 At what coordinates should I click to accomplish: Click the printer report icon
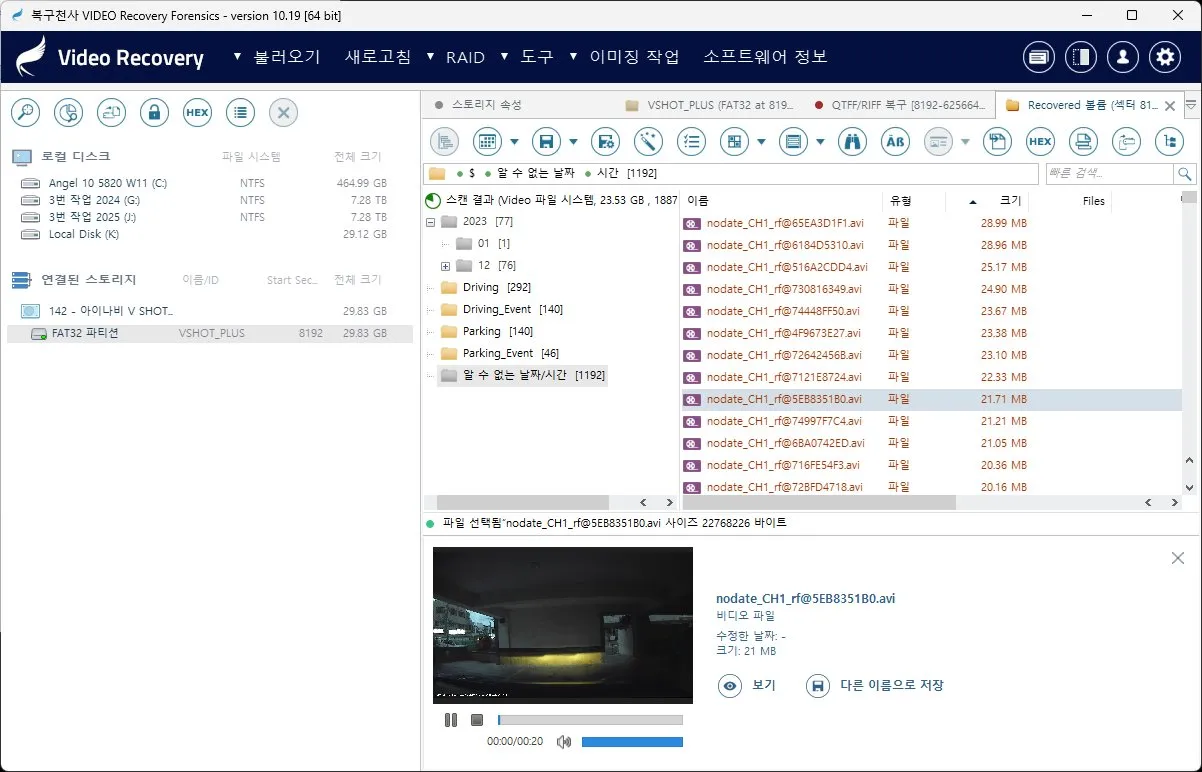point(1083,142)
